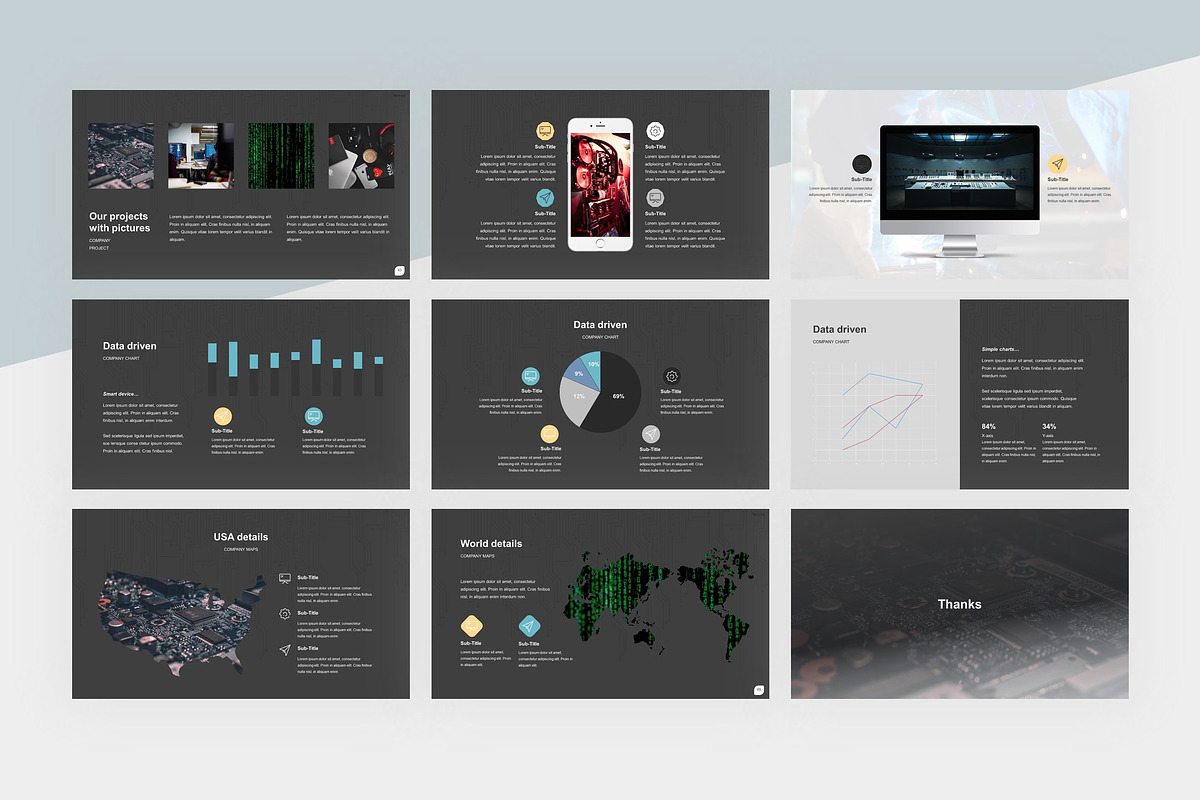1200x800 pixels.
Task: Click teal monitor icon on bar chart slide
Action: tap(313, 416)
